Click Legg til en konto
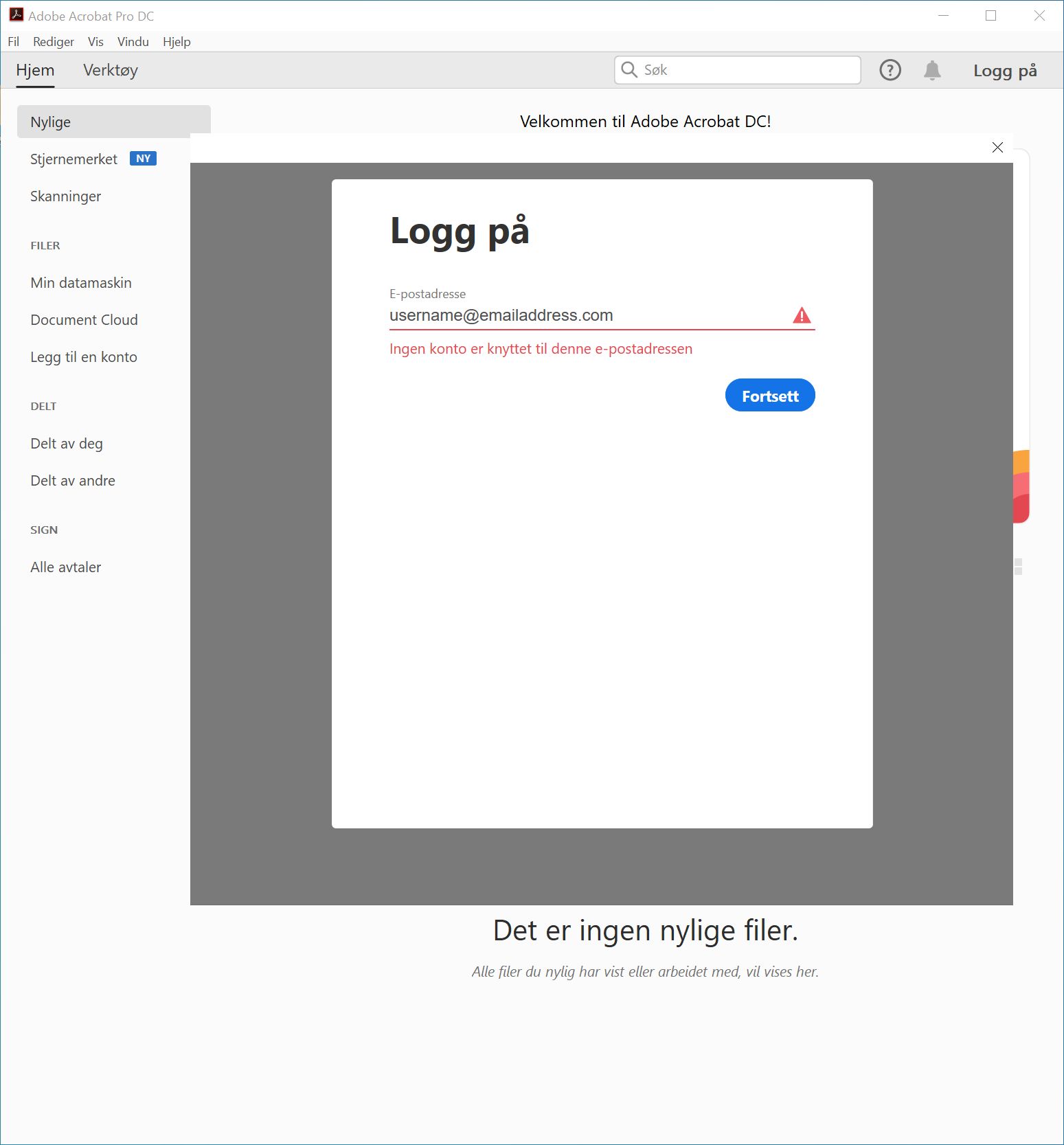Screen dimensions: 1064x1145 (x=84, y=357)
